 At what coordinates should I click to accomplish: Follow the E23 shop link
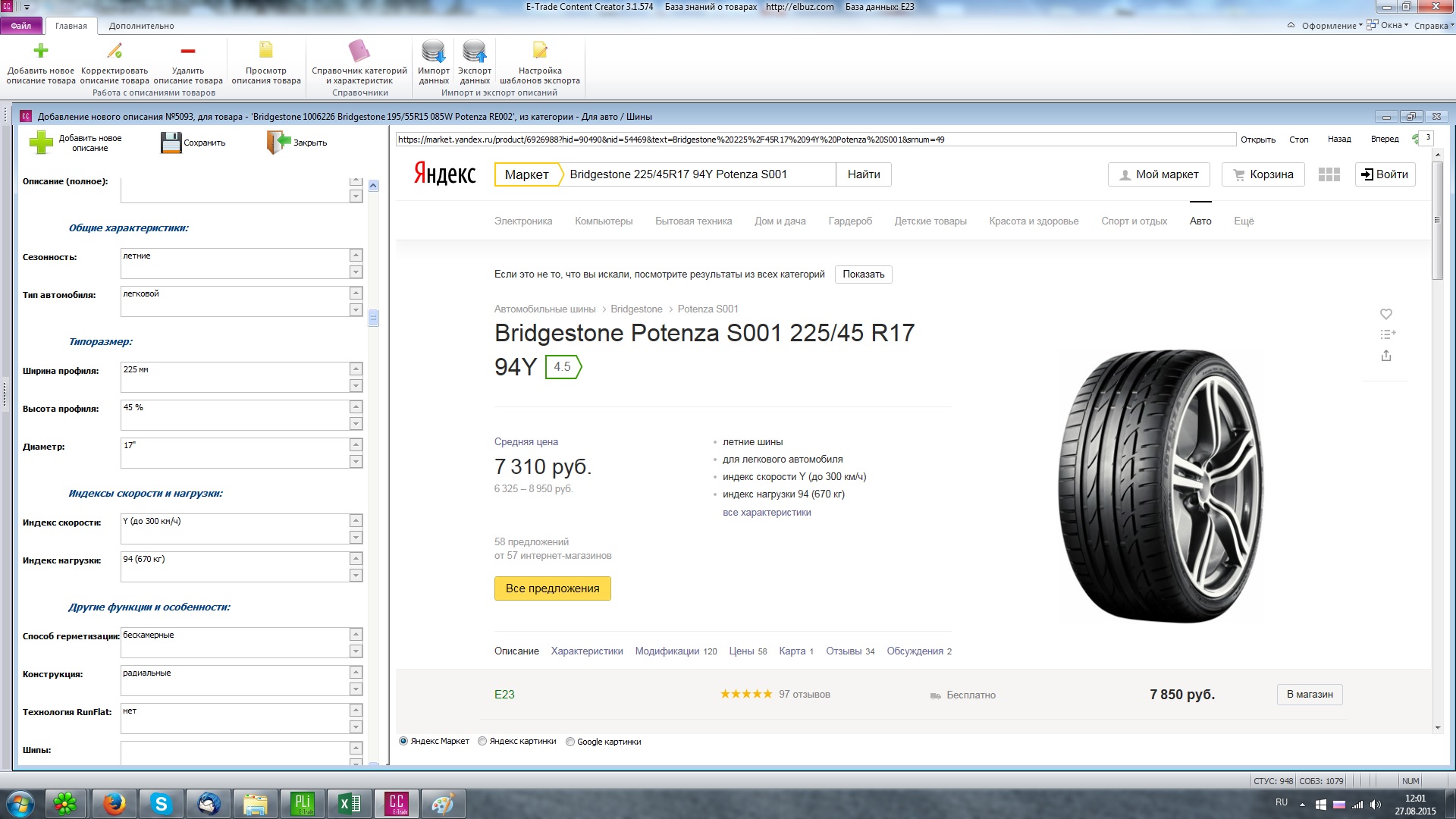click(x=504, y=695)
